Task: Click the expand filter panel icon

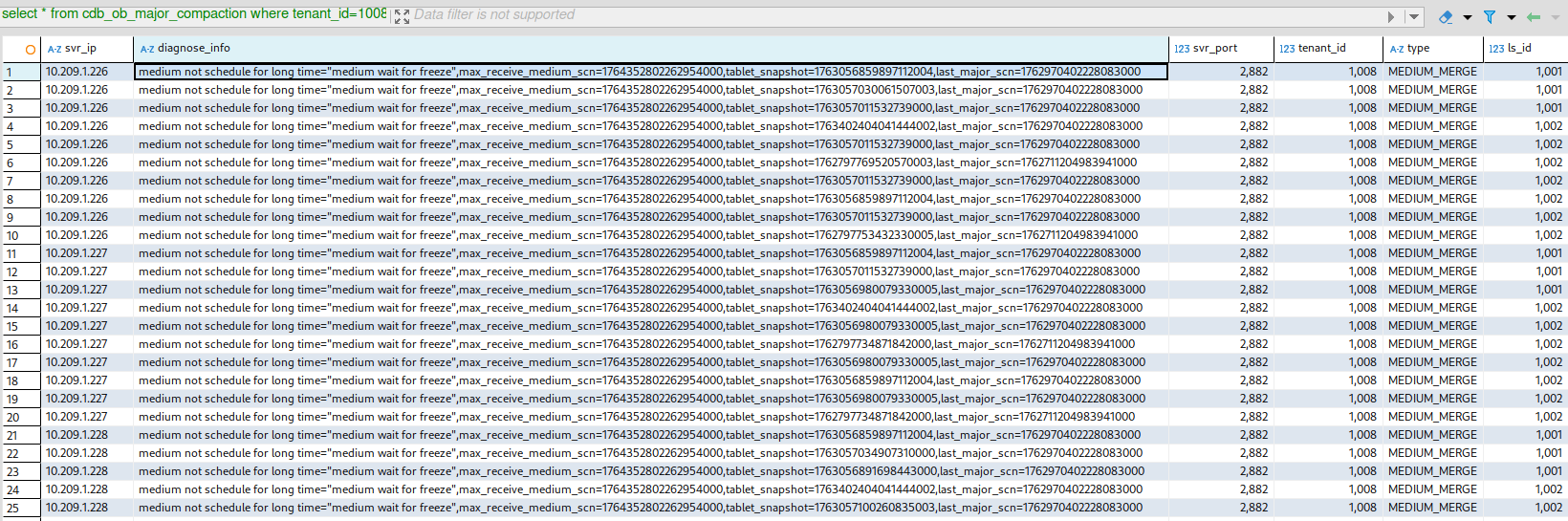Action: click(x=402, y=16)
